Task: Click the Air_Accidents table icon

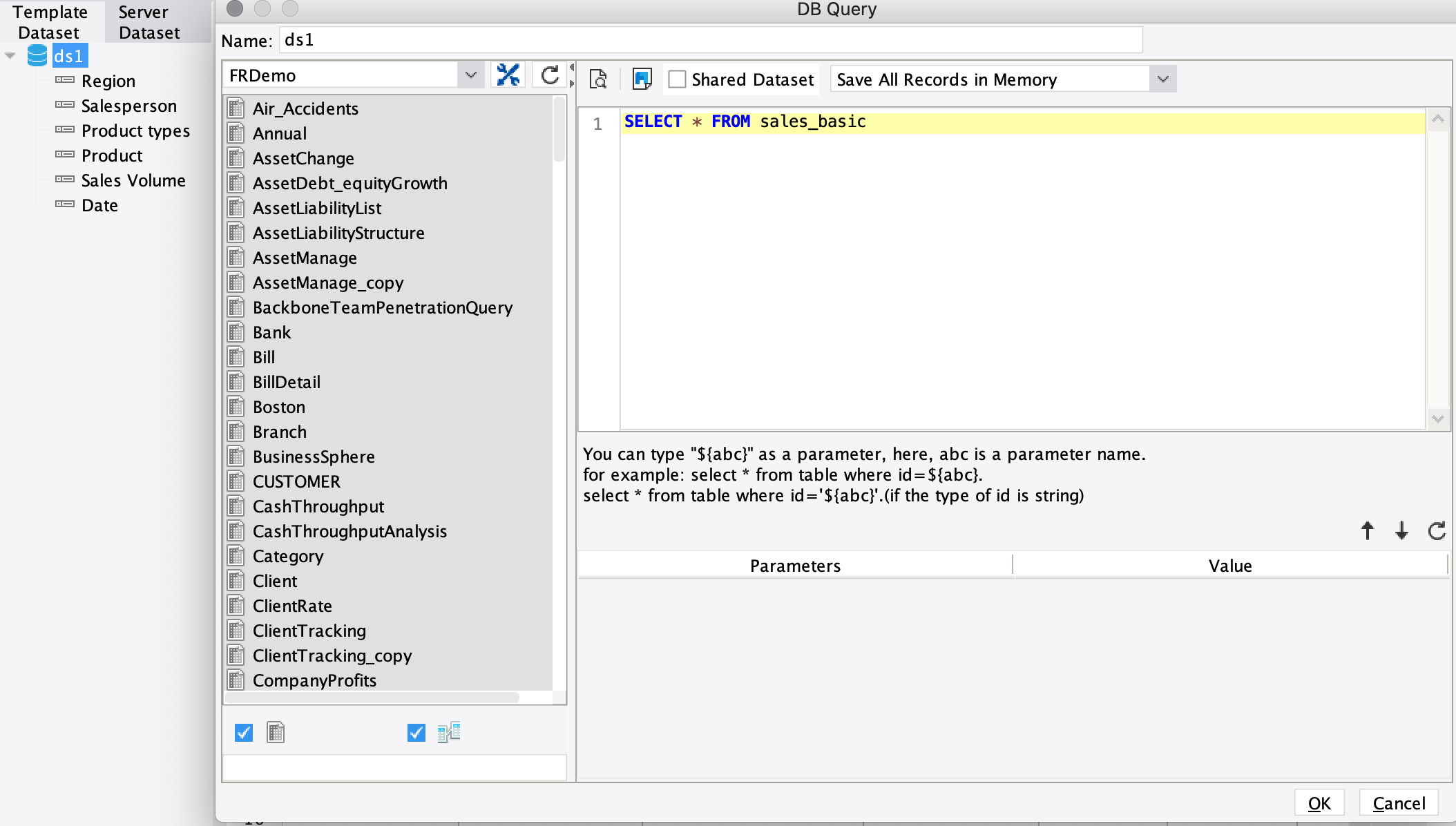Action: [x=236, y=108]
